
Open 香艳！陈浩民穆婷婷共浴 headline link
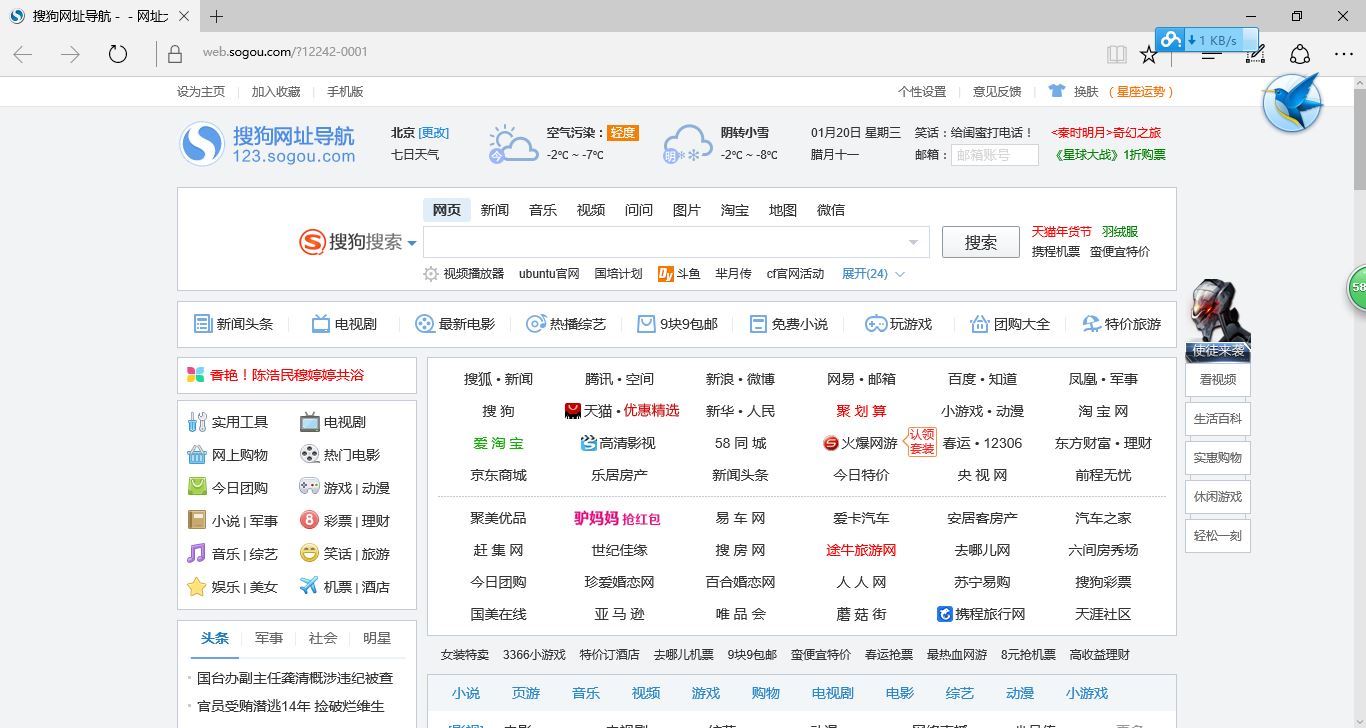click(287, 375)
